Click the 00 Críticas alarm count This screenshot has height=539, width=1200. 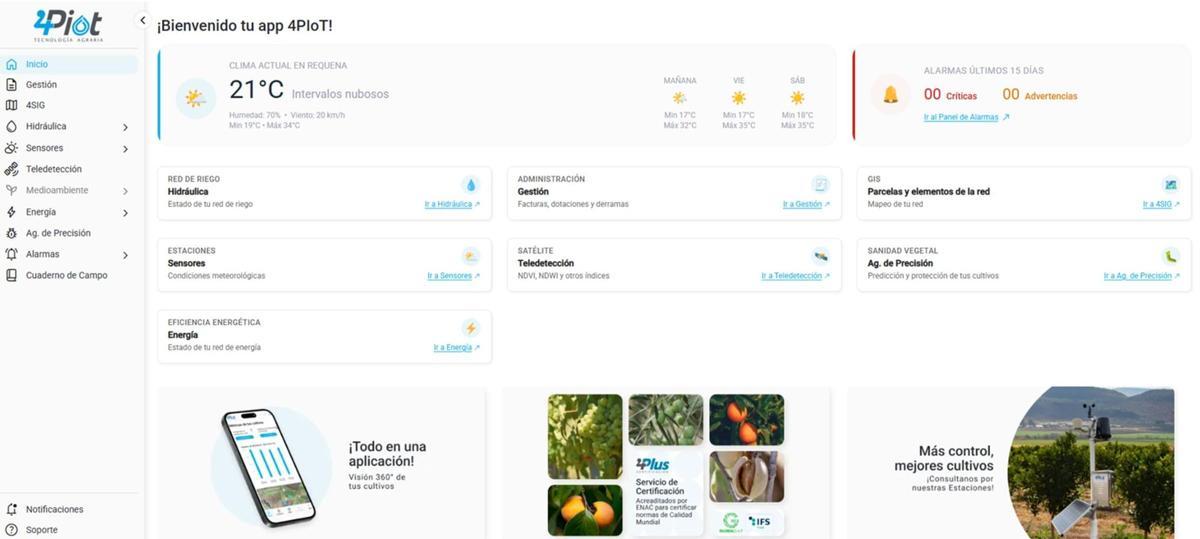pyautogui.click(x=950, y=95)
